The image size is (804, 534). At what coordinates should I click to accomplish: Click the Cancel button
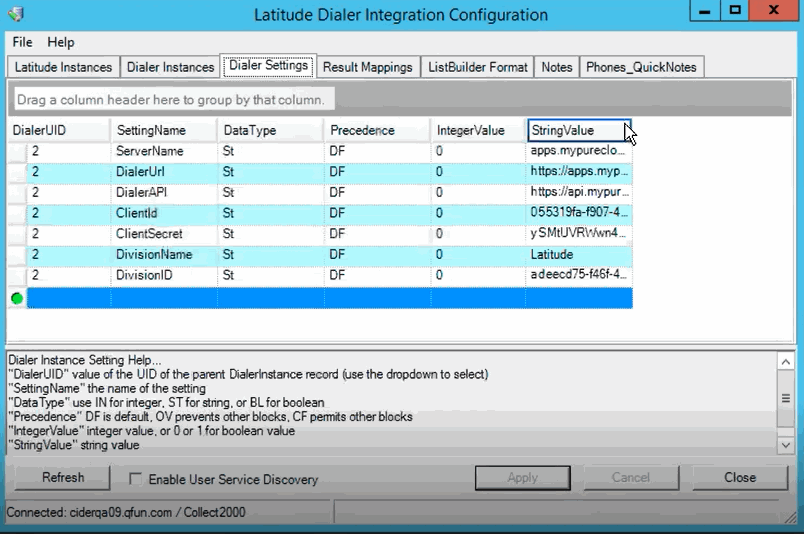click(x=631, y=478)
